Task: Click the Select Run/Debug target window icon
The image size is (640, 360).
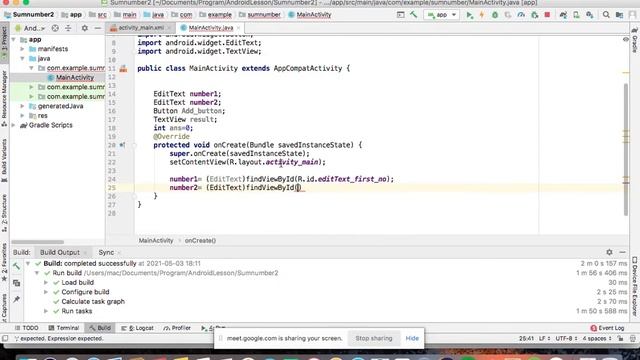Action: click(400, 15)
